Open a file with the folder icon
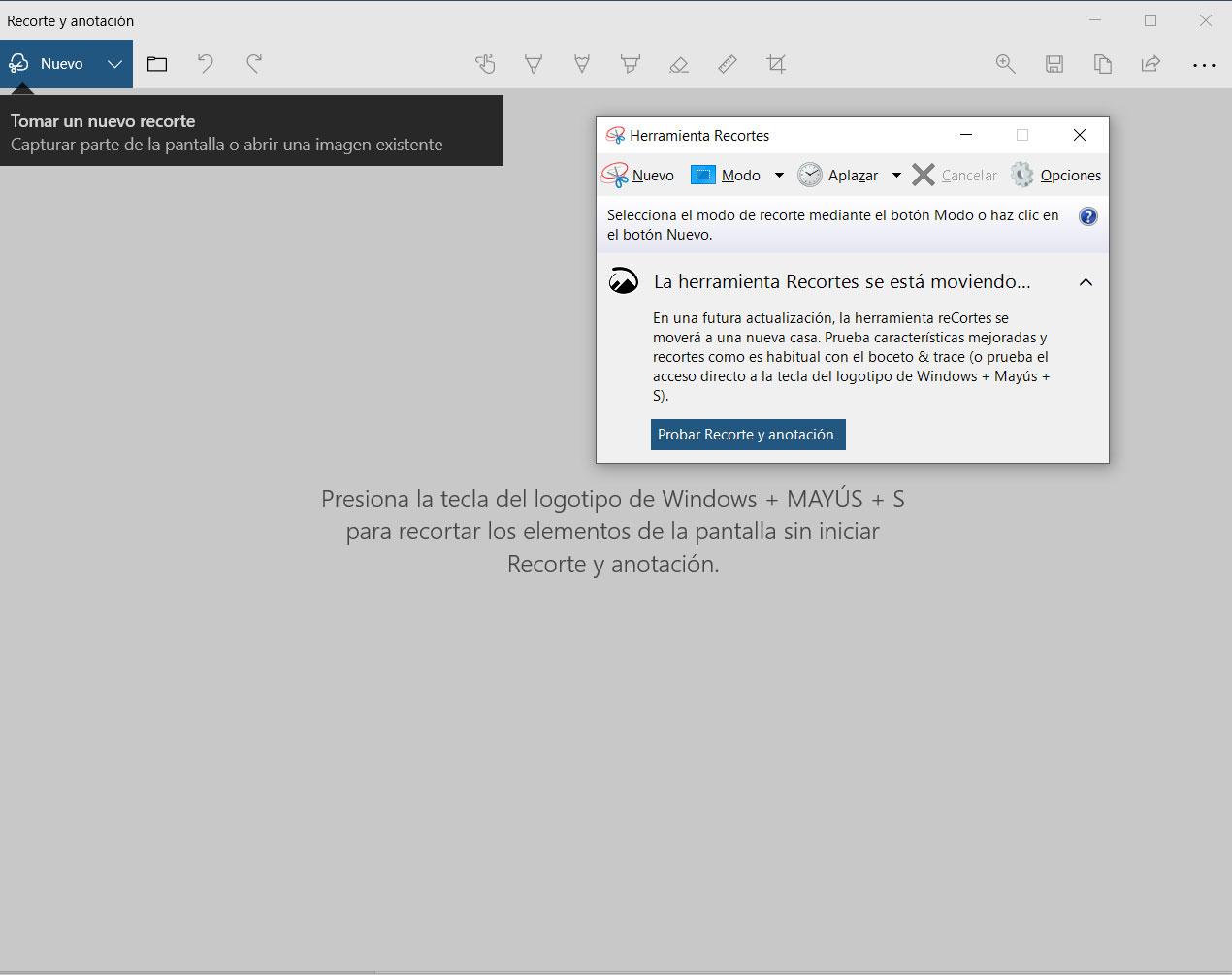The height and width of the screenshot is (975, 1232). [157, 64]
